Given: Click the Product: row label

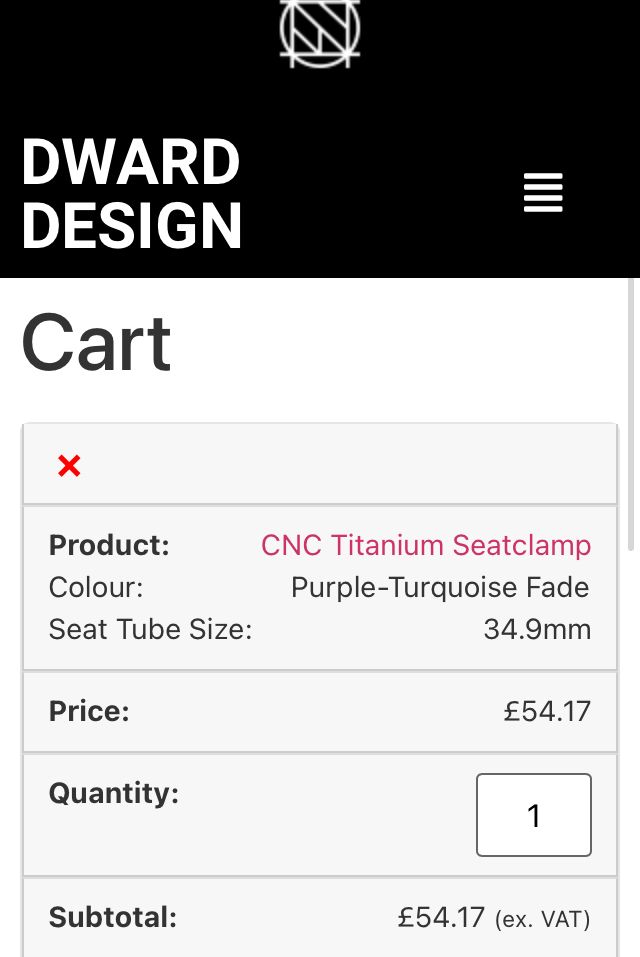Looking at the screenshot, I should [109, 545].
